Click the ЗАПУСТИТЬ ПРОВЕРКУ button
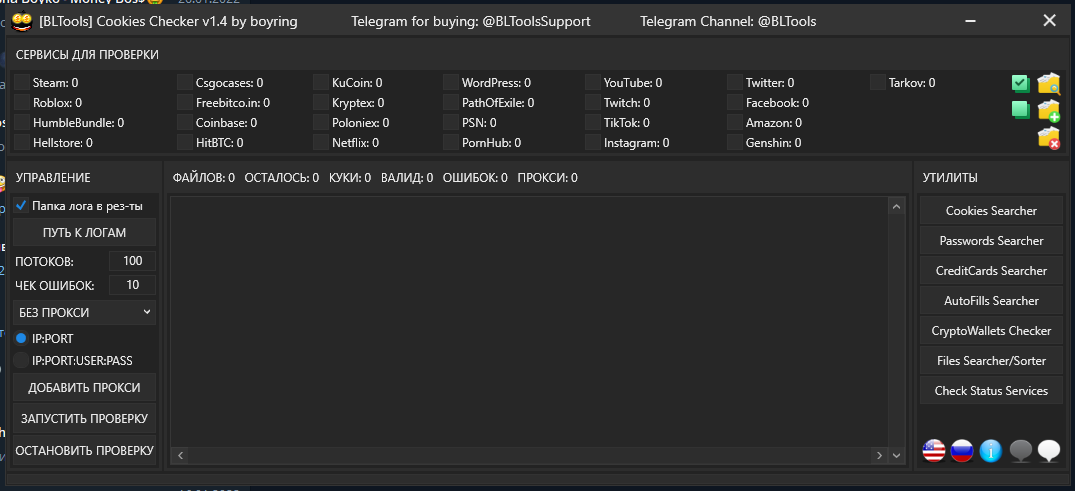 pyautogui.click(x=84, y=418)
